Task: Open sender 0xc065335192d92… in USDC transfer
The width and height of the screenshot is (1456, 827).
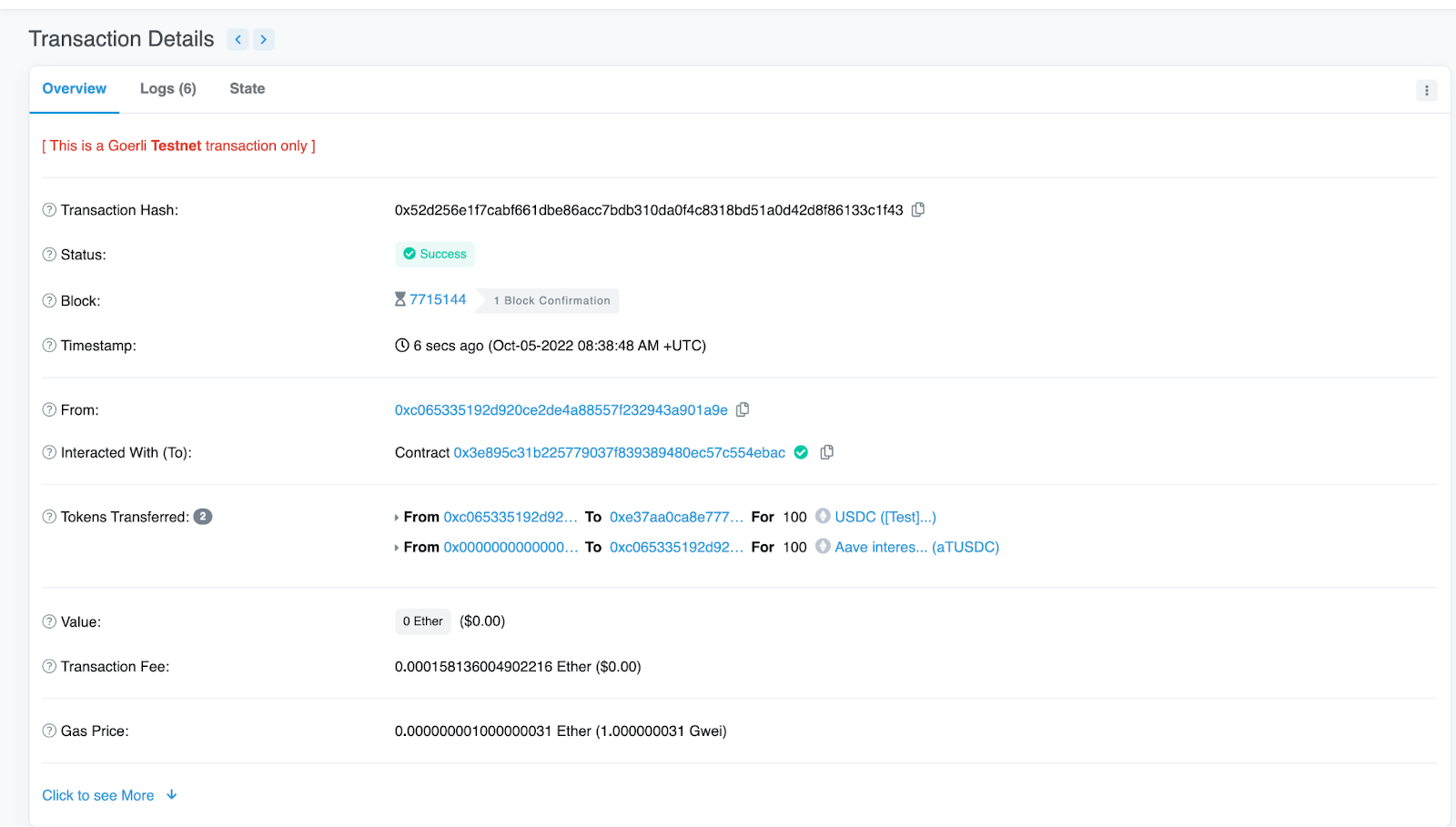Action: [x=511, y=517]
